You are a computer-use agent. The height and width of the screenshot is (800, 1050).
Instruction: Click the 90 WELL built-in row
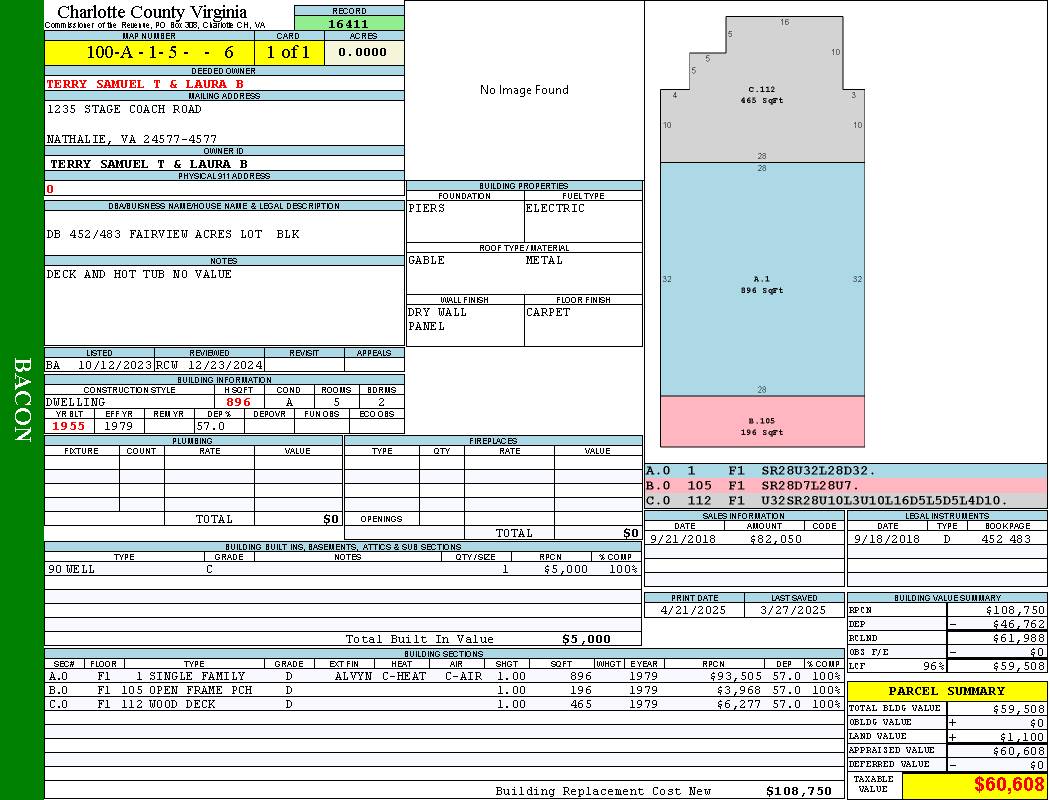[x=343, y=570]
